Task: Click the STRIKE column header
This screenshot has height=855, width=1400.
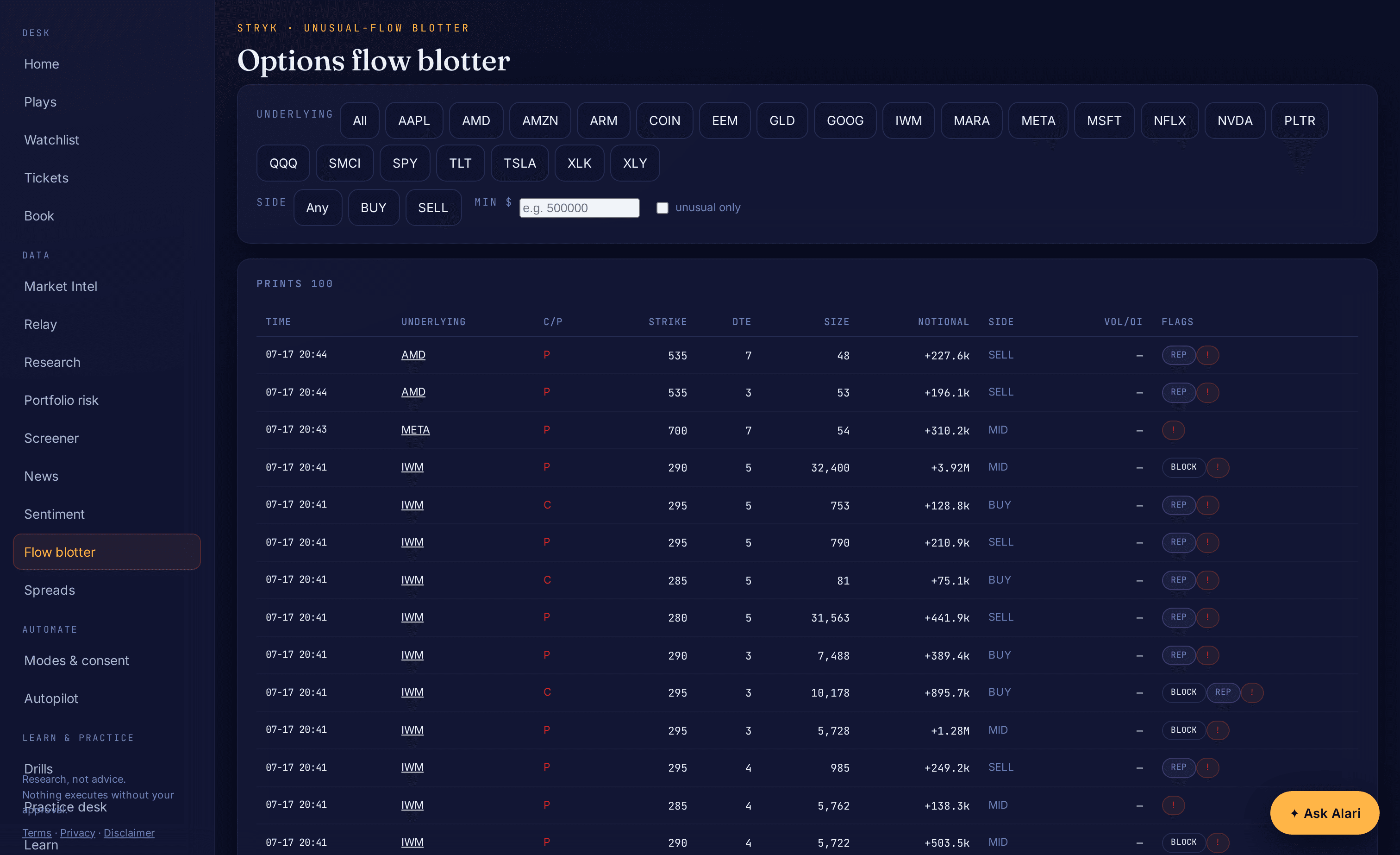Action: (x=668, y=322)
